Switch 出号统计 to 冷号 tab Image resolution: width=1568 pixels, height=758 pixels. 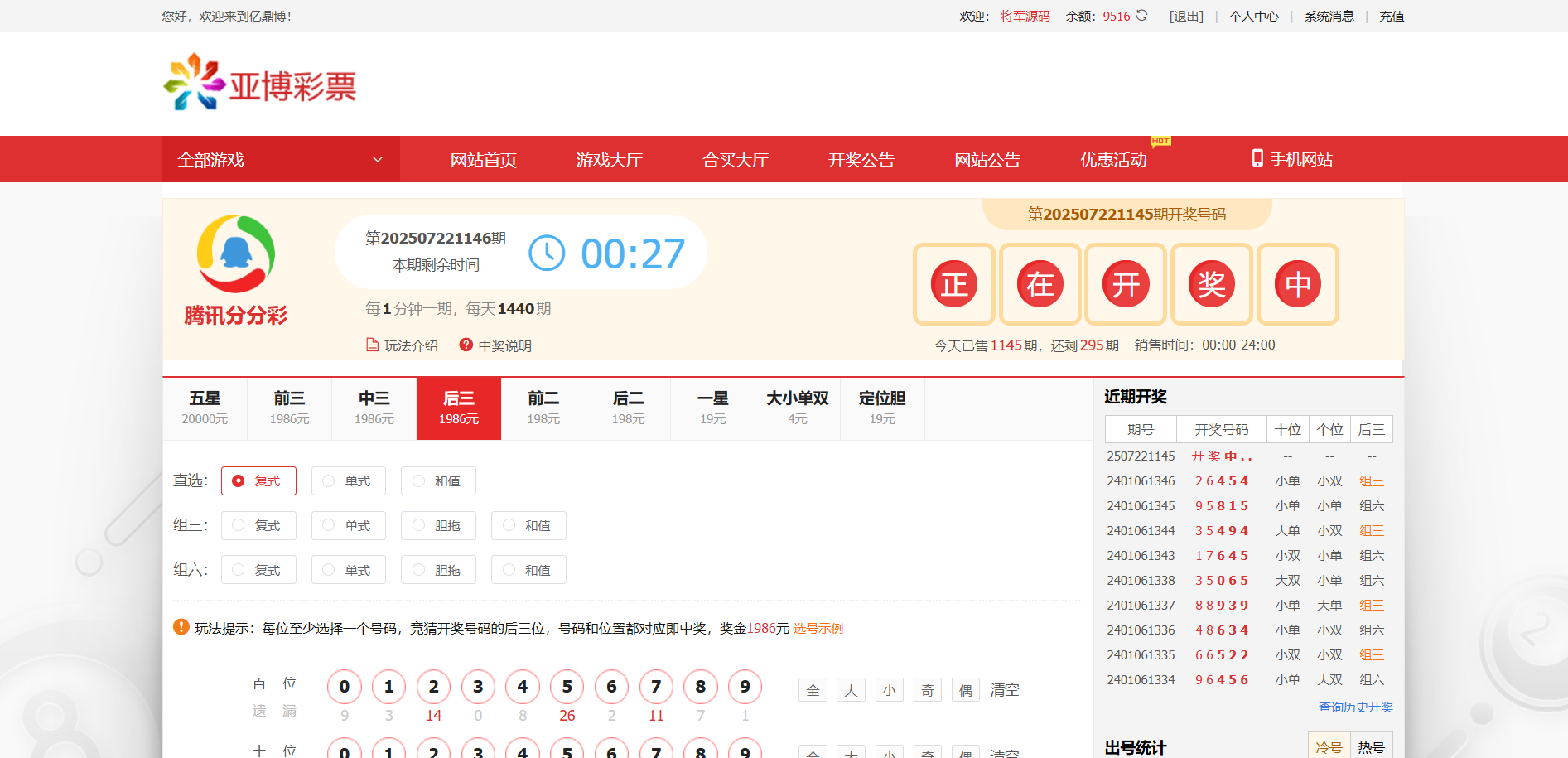point(1329,746)
